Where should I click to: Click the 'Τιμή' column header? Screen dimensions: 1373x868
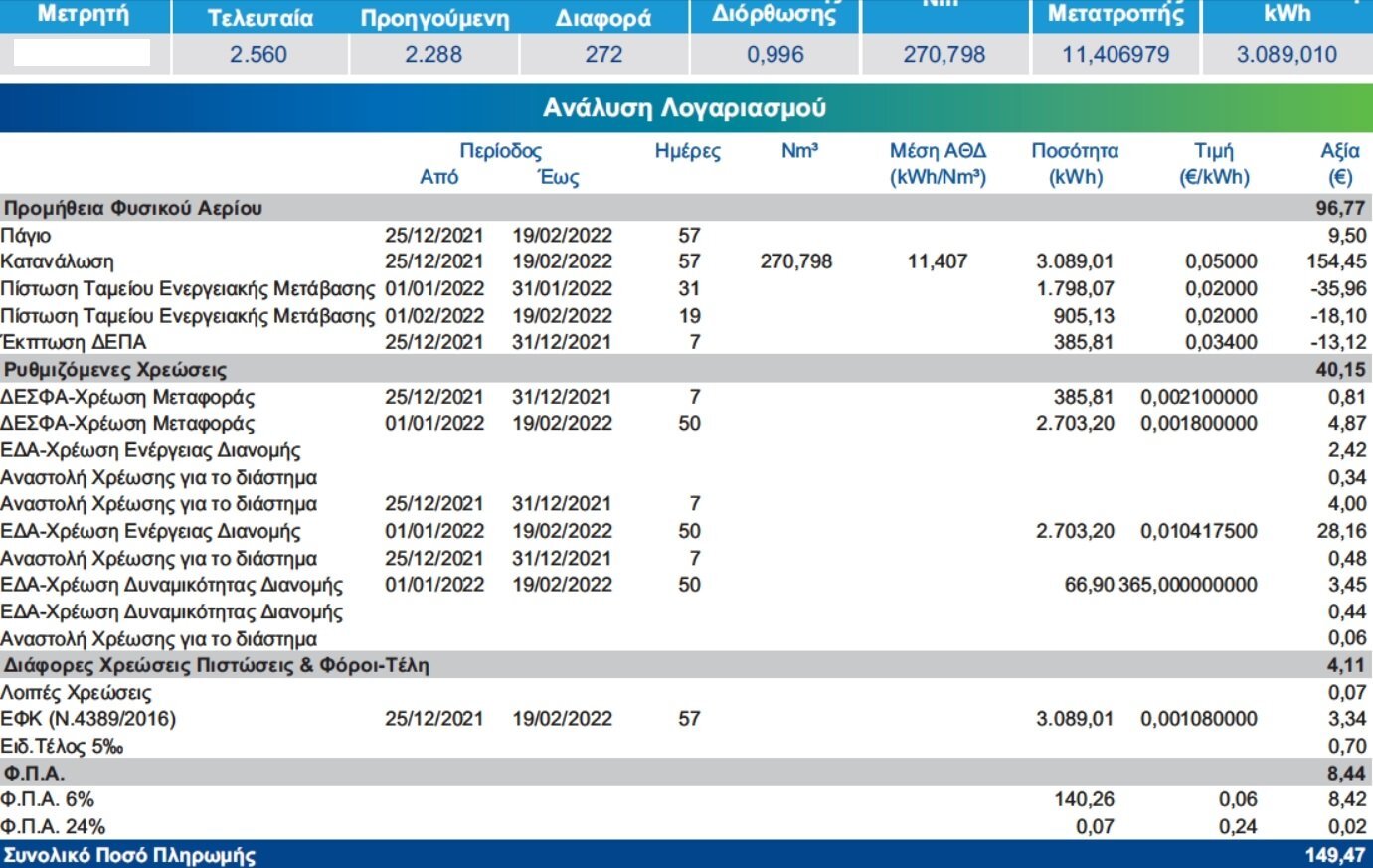coord(1214,151)
